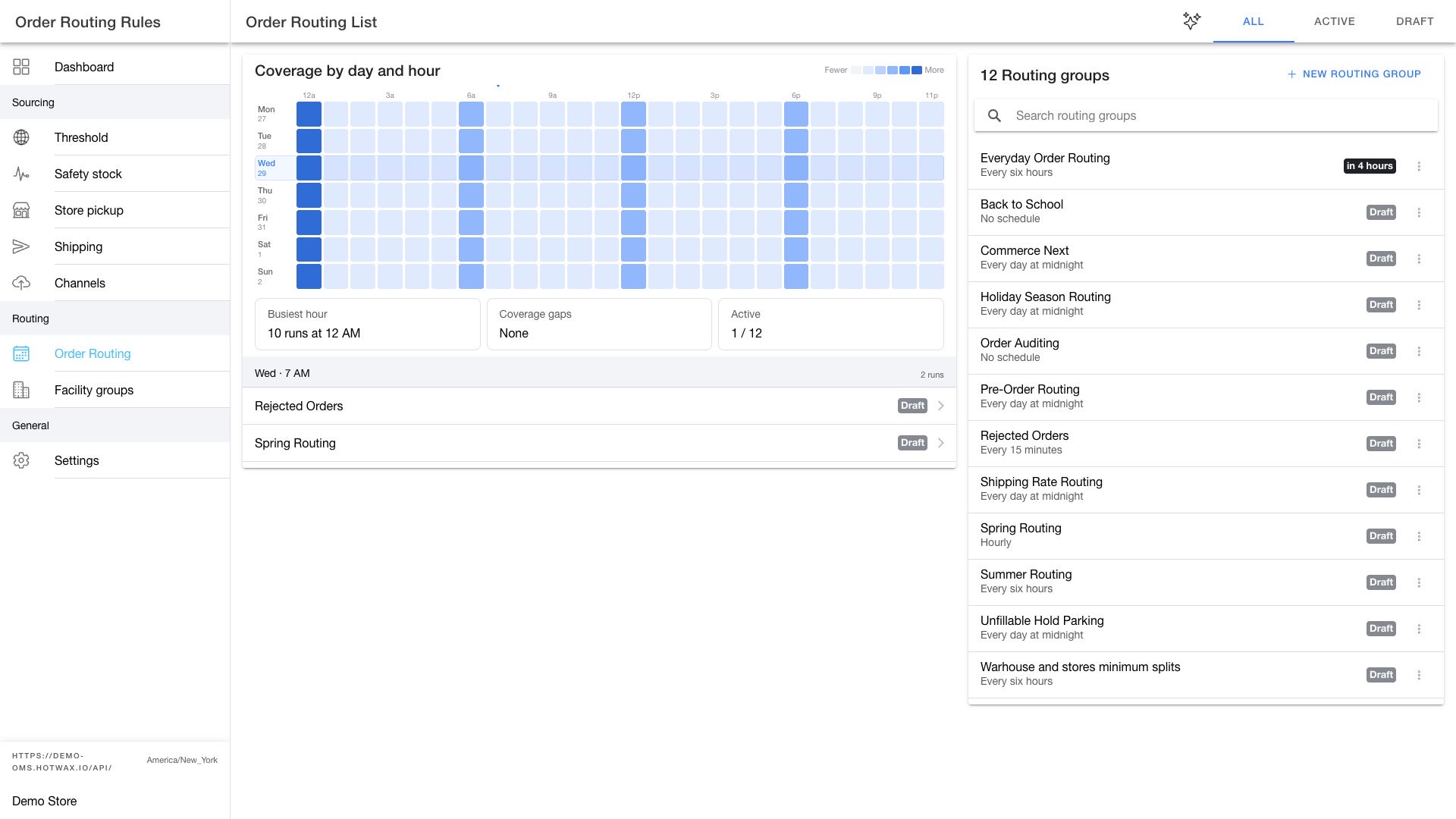
Task: Select Wednesday 6a heatmap cell
Action: tap(471, 168)
